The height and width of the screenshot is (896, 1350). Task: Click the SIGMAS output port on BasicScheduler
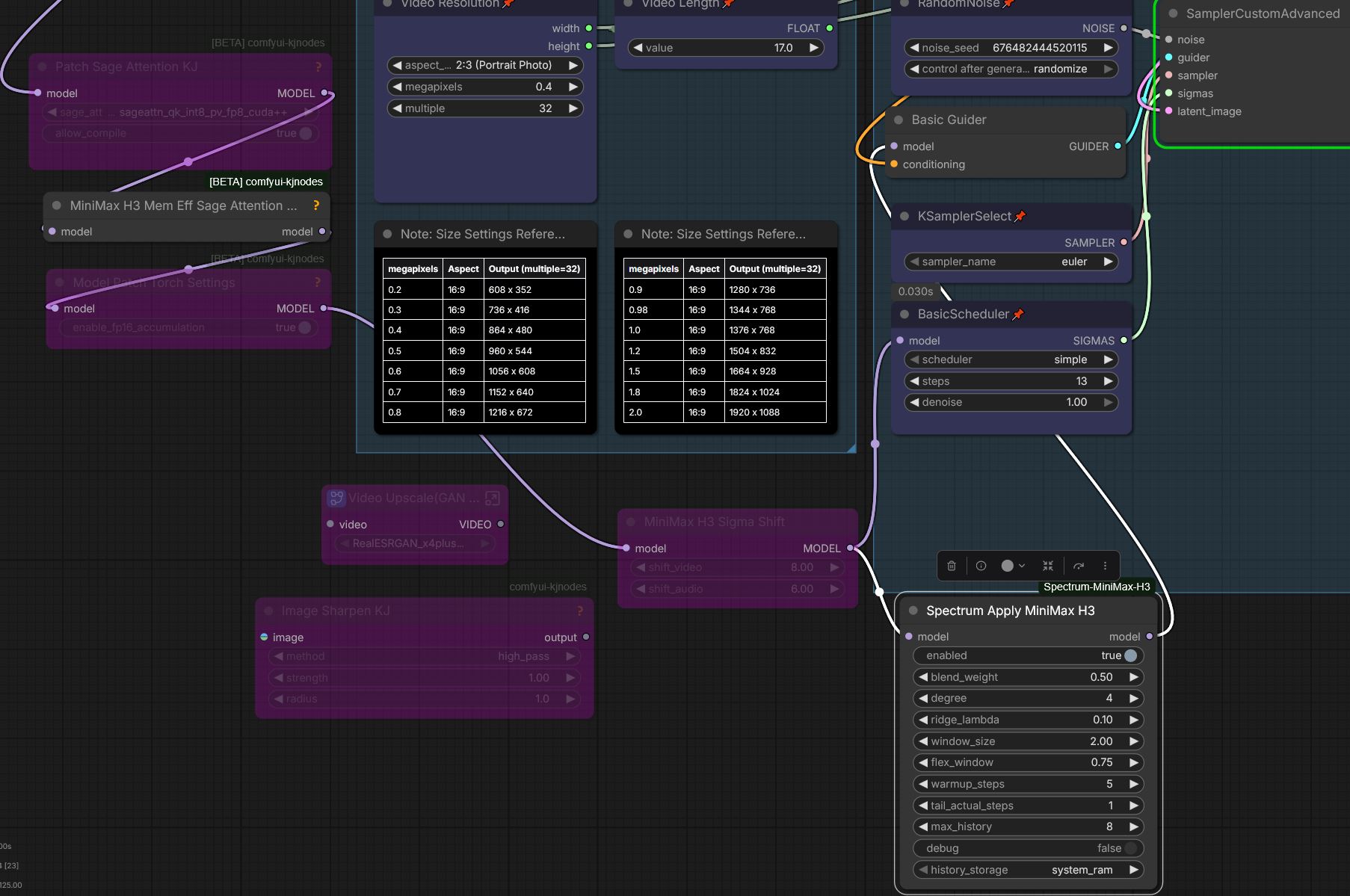click(x=1124, y=341)
